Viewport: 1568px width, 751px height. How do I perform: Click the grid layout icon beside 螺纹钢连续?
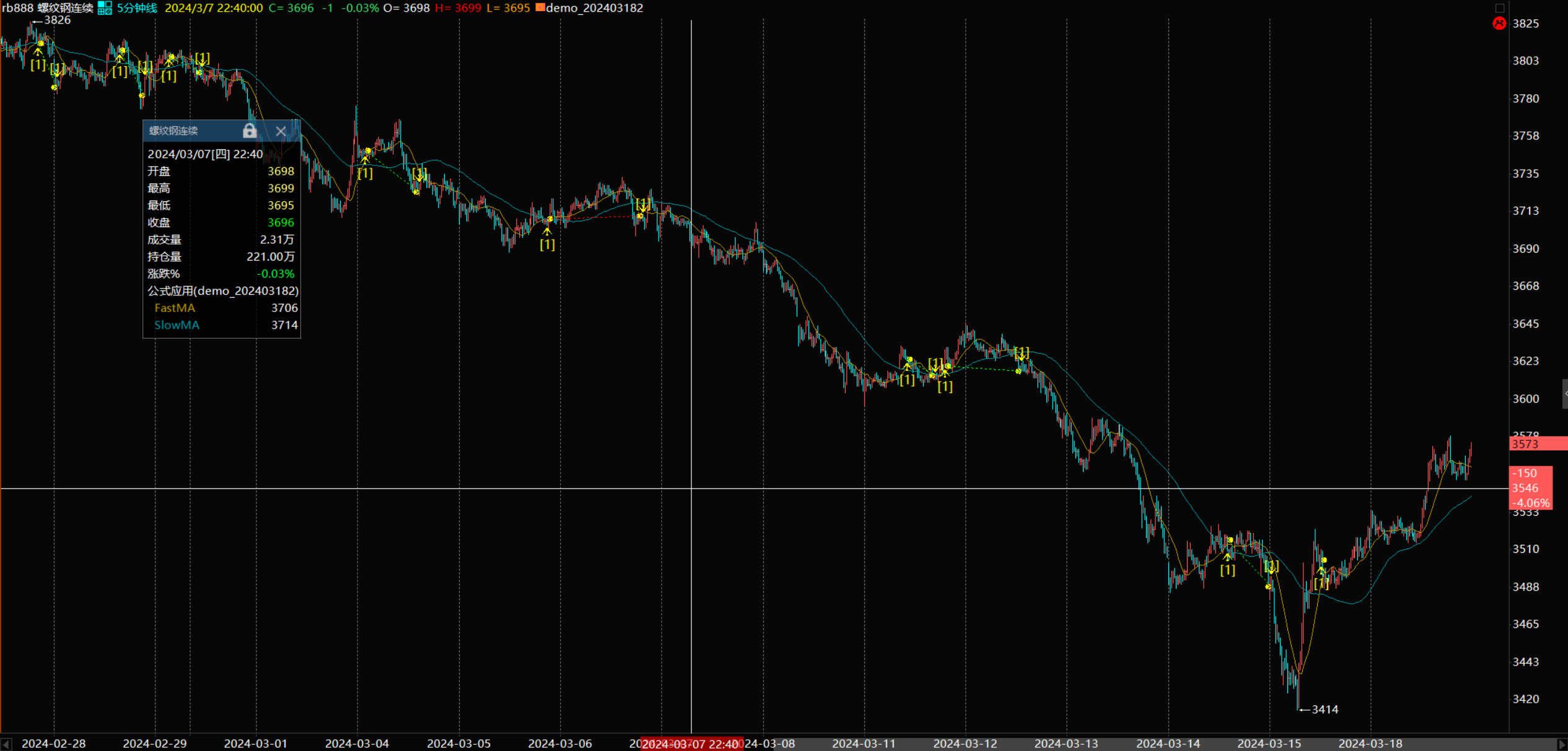click(x=105, y=8)
